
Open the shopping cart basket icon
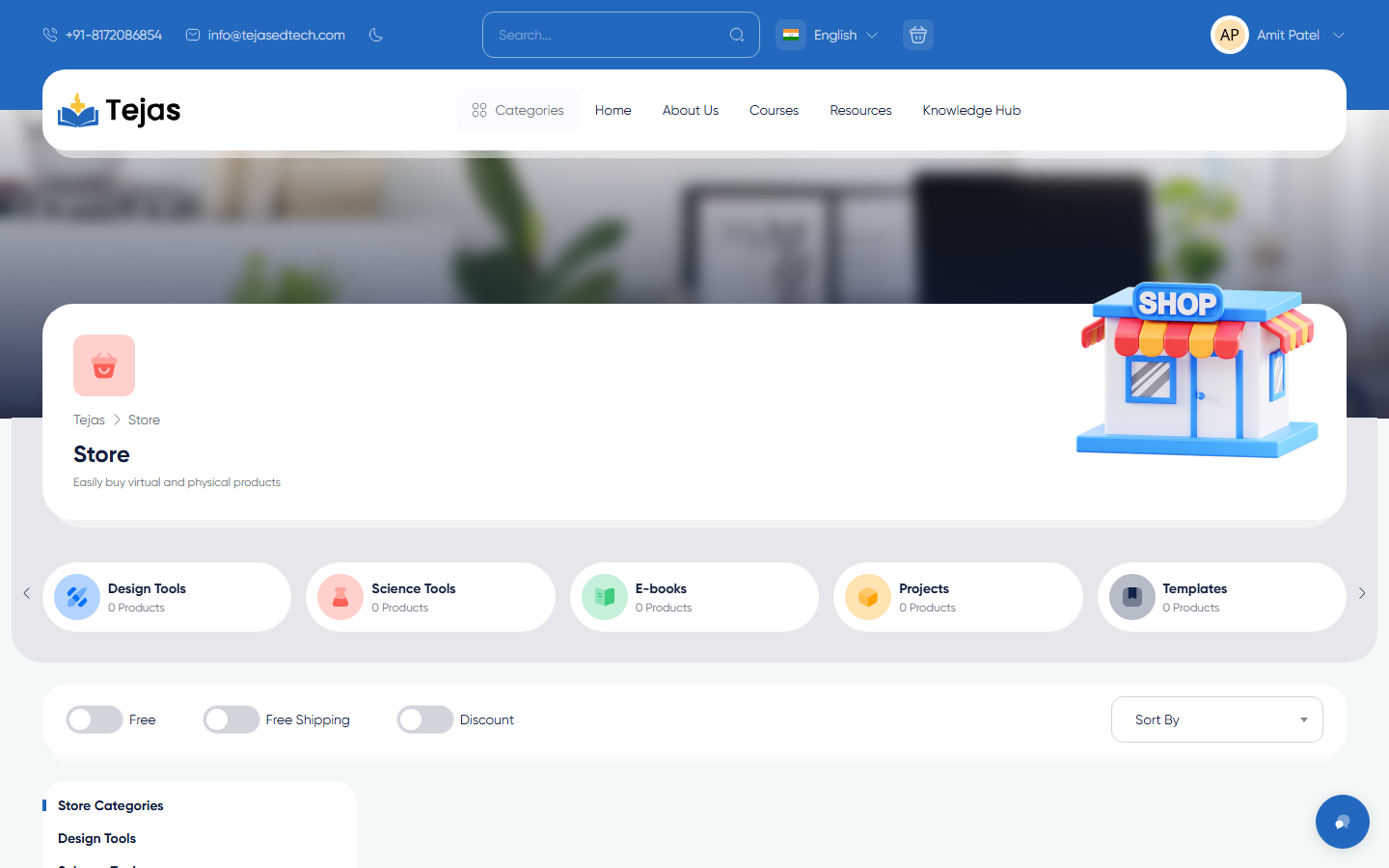(918, 35)
